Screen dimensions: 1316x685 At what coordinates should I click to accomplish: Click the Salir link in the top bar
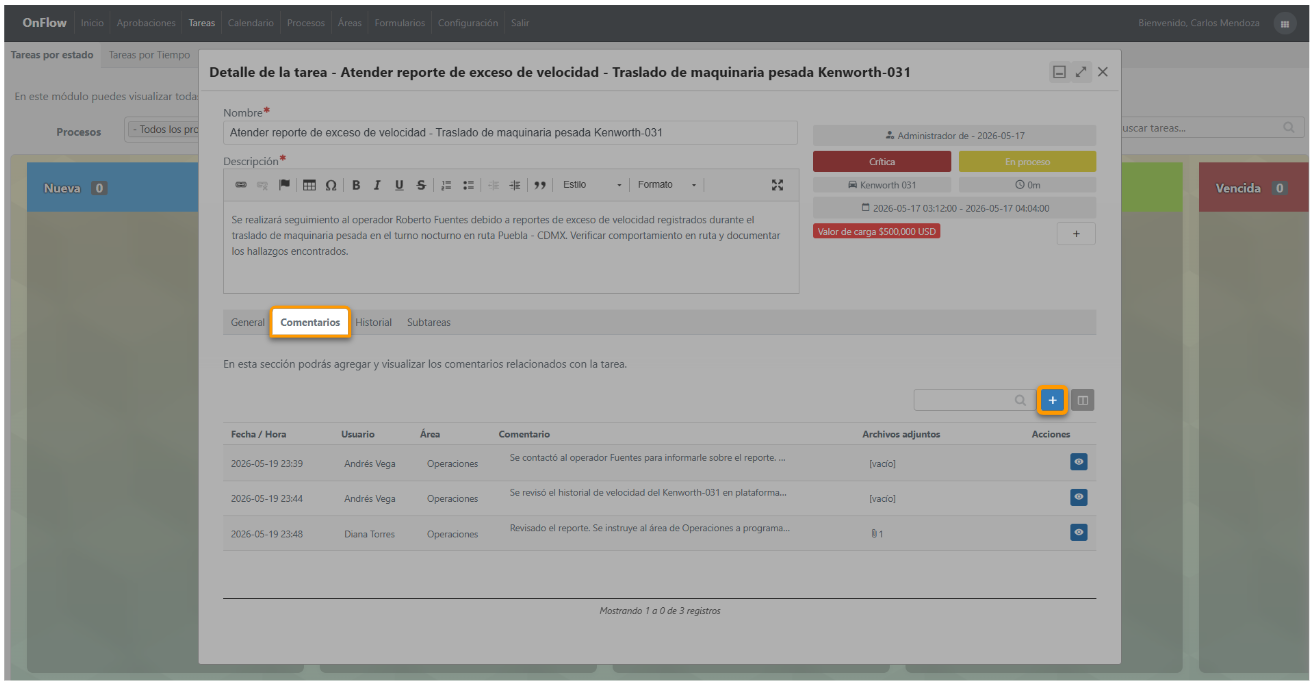520,23
